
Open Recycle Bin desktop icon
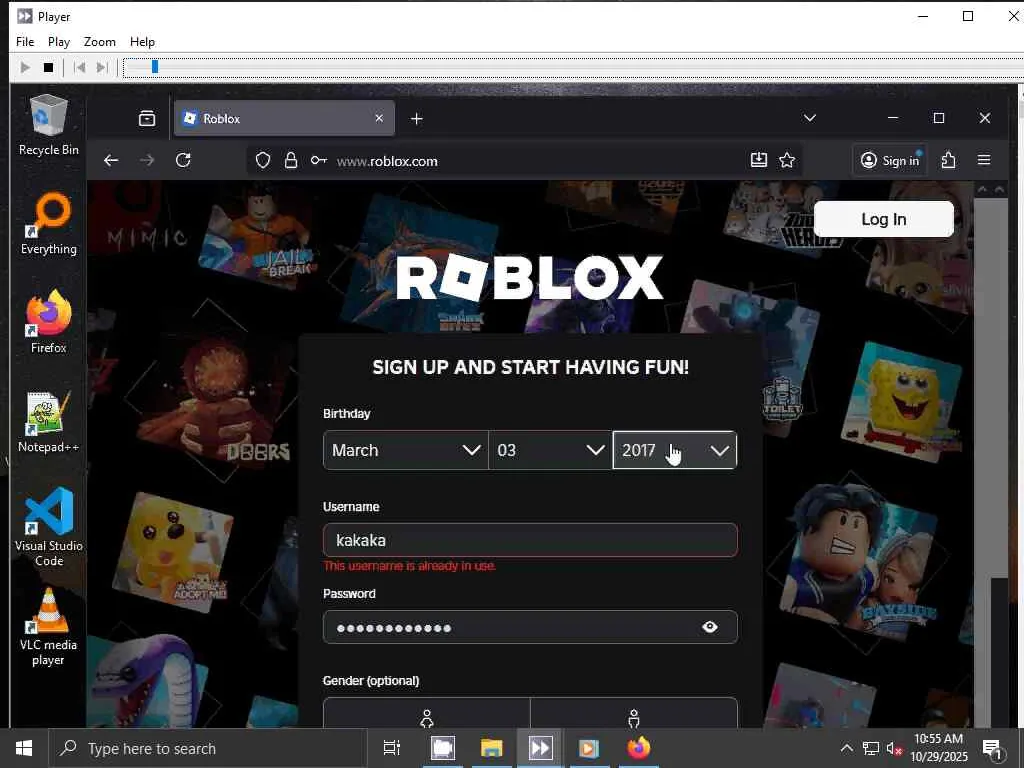(48, 125)
